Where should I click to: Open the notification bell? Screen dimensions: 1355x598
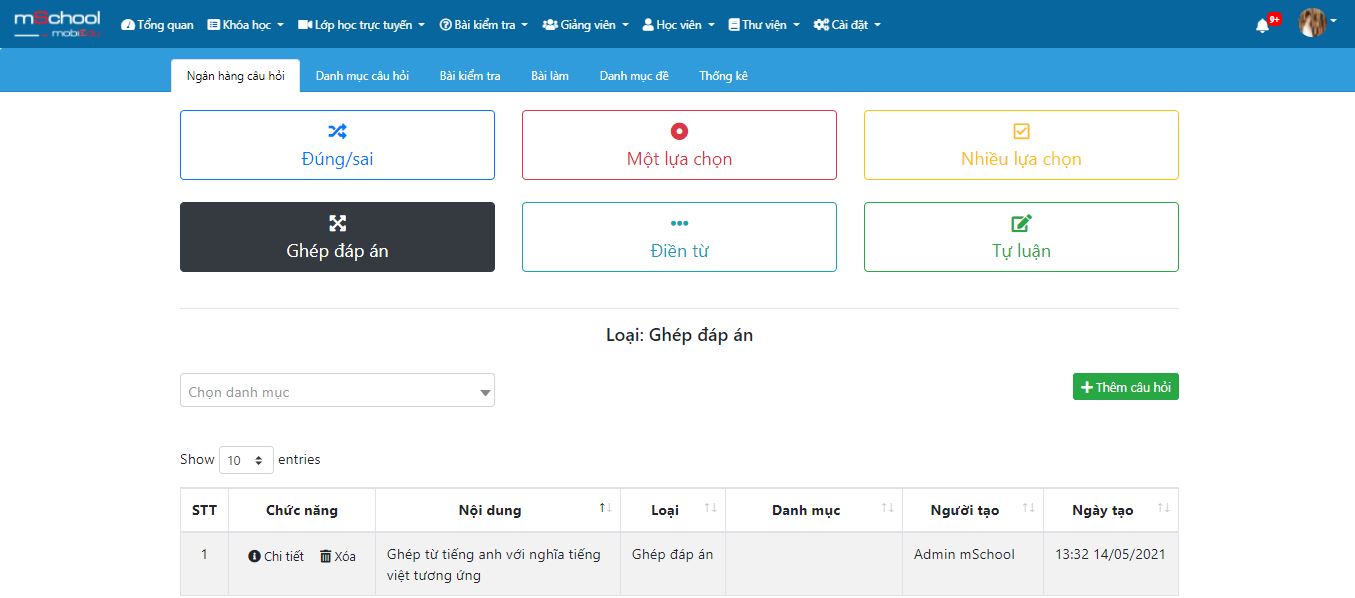(x=1263, y=25)
